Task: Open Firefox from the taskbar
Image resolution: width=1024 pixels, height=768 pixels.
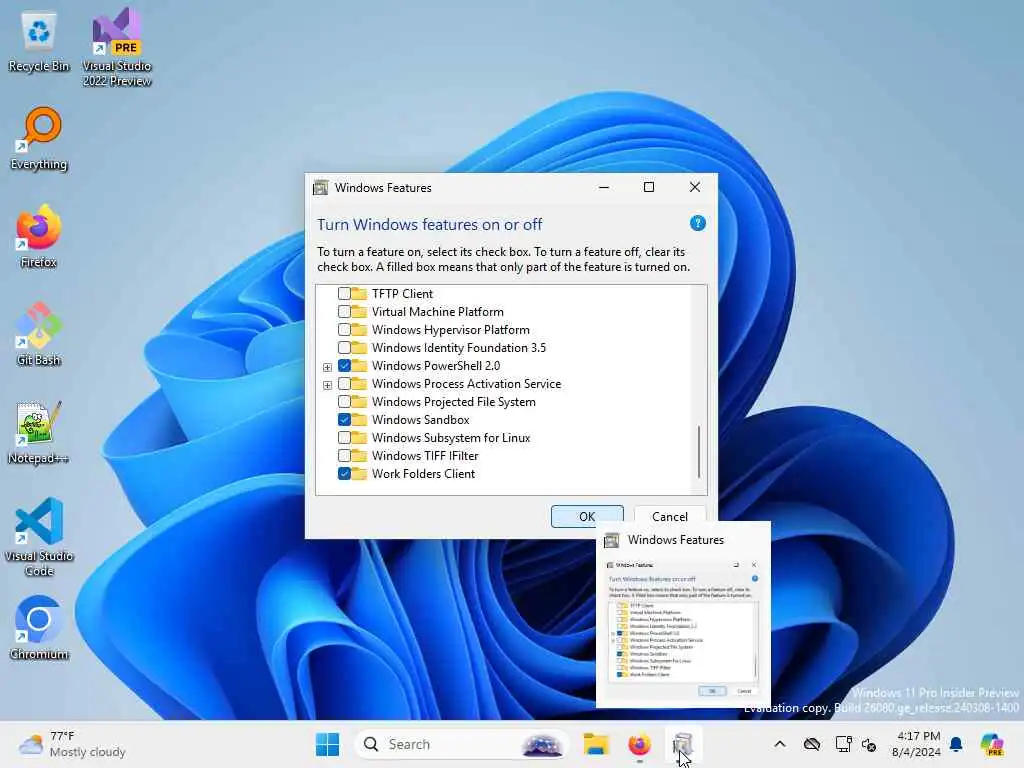Action: pyautogui.click(x=639, y=744)
